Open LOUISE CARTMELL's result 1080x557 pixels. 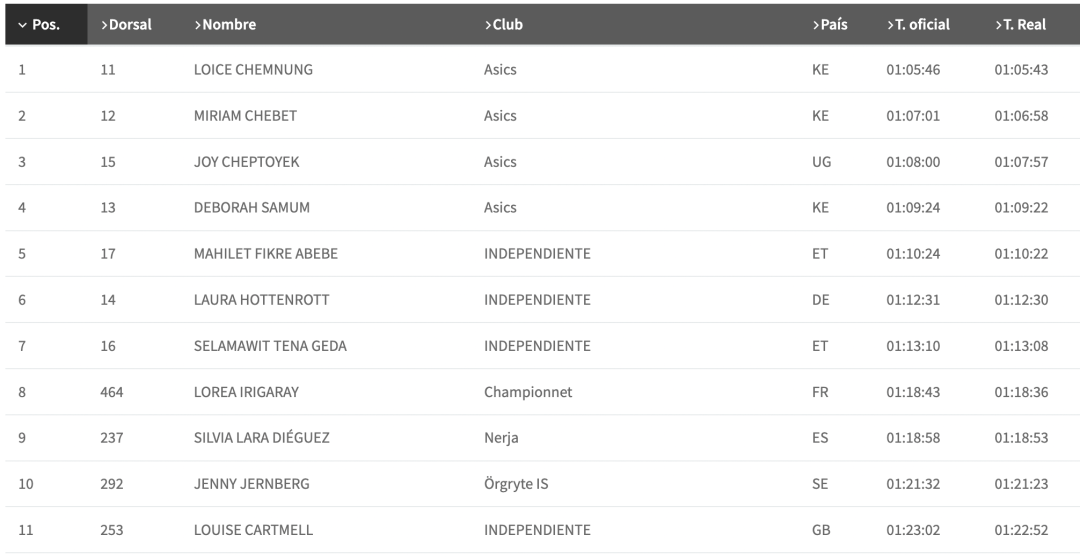(254, 530)
